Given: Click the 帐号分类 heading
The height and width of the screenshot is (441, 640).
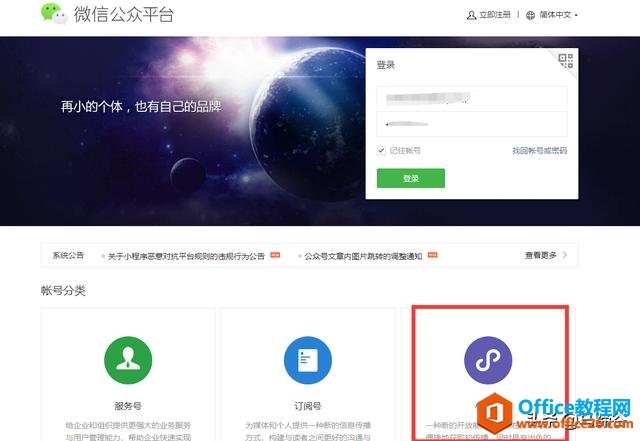Looking at the screenshot, I should tap(63, 290).
